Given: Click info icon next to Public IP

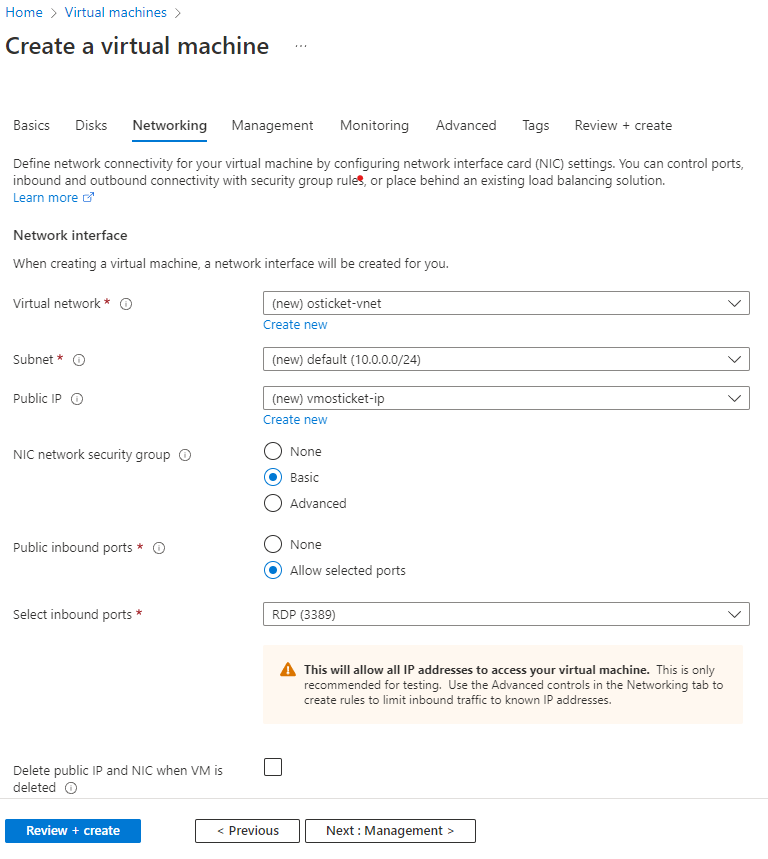Looking at the screenshot, I should click(77, 399).
